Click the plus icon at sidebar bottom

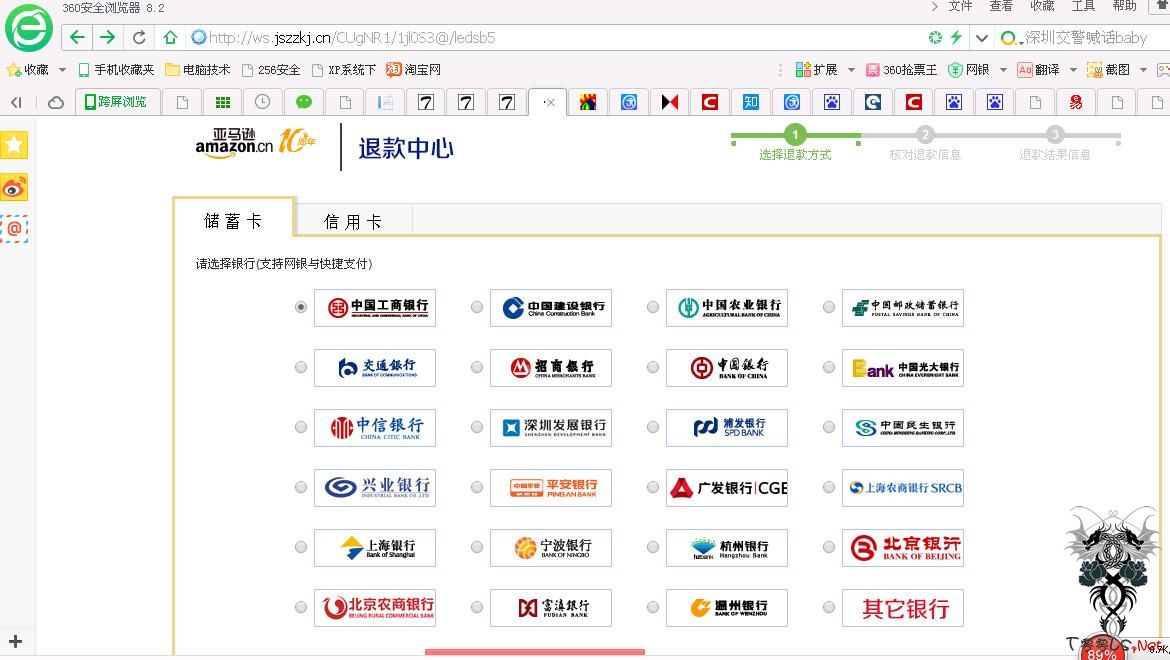[15, 641]
